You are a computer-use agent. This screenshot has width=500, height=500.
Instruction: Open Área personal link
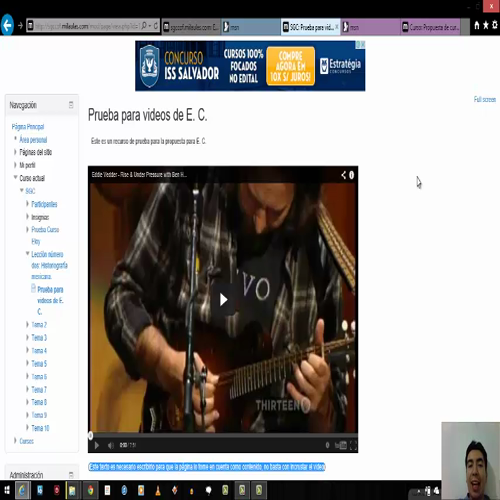(33, 140)
